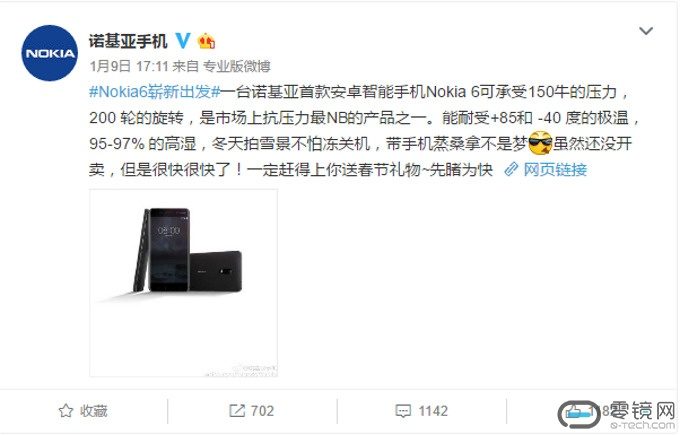Click the star favorite icon
This screenshot has width=680, height=435.
click(66, 411)
